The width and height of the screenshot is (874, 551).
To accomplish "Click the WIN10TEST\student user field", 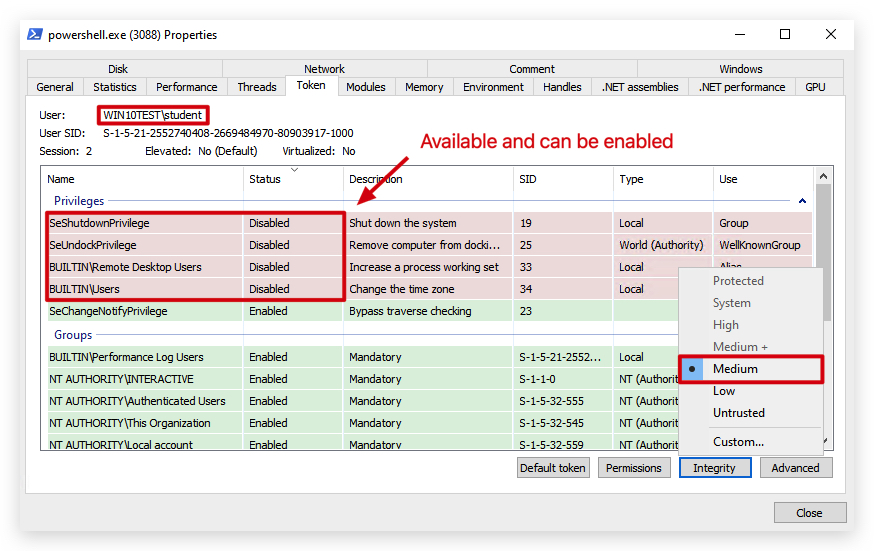I will click(x=153, y=115).
